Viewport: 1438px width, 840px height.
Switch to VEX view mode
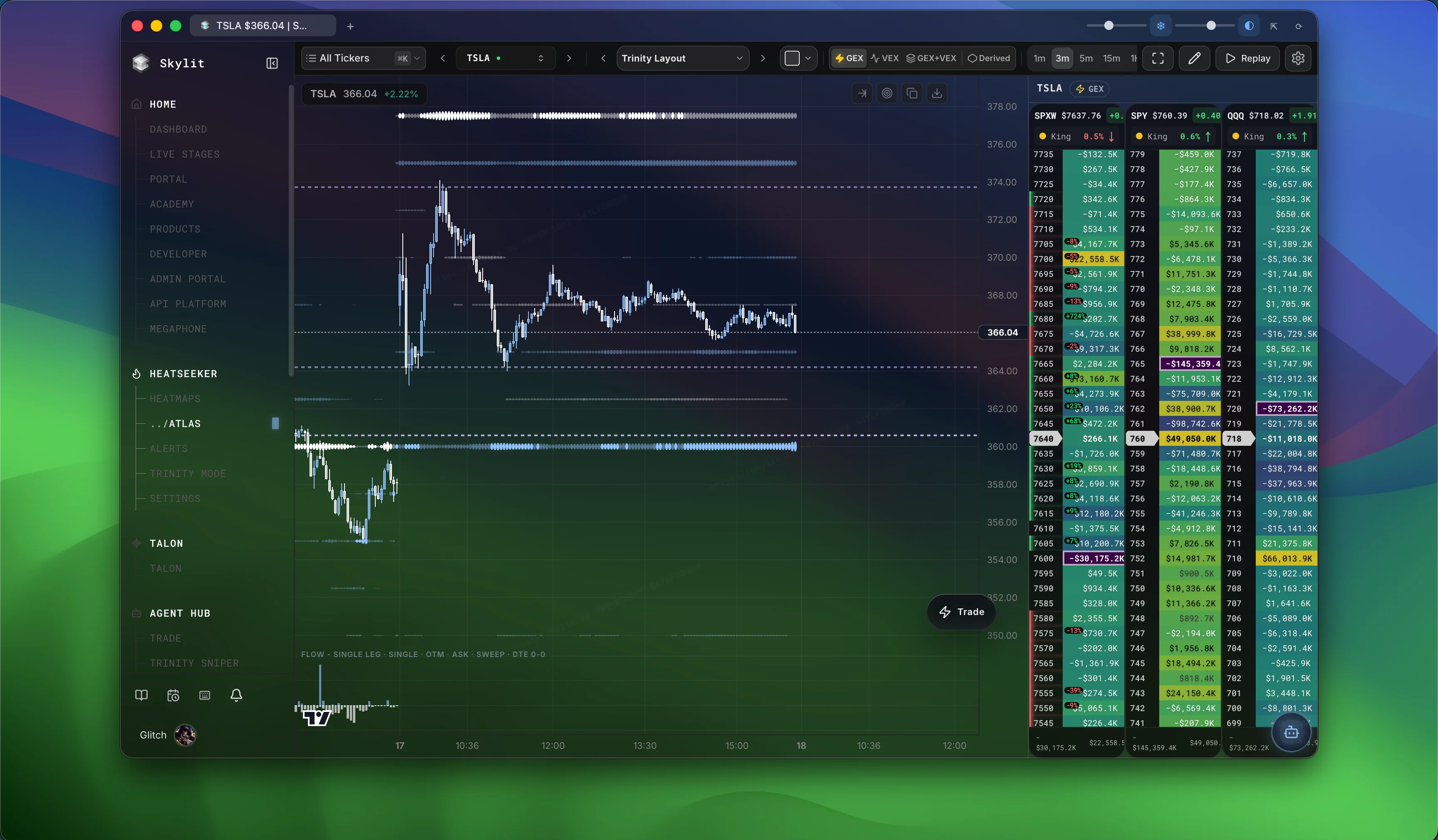click(x=885, y=58)
